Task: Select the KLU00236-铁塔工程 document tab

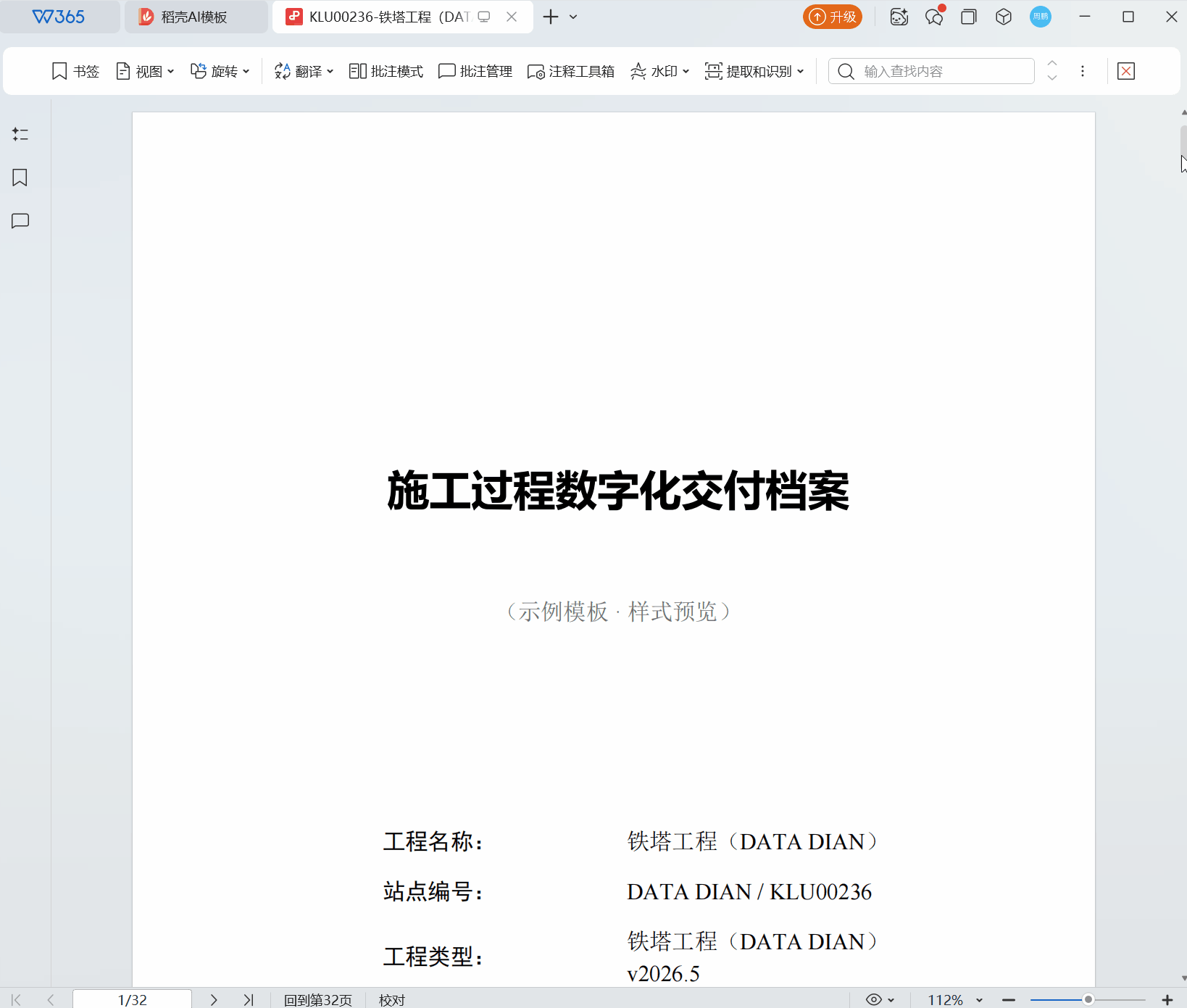Action: (x=389, y=17)
